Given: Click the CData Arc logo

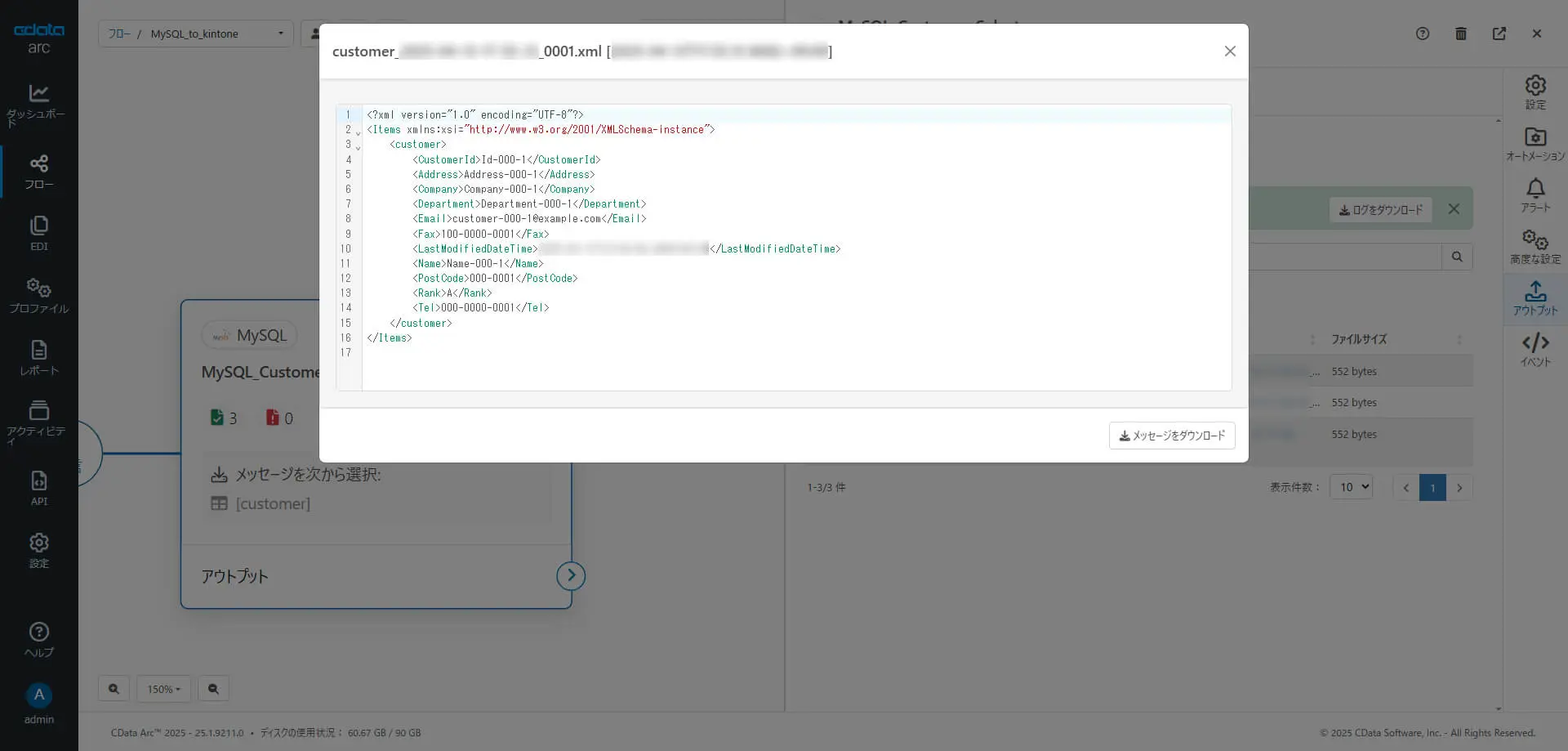Looking at the screenshot, I should [38, 38].
